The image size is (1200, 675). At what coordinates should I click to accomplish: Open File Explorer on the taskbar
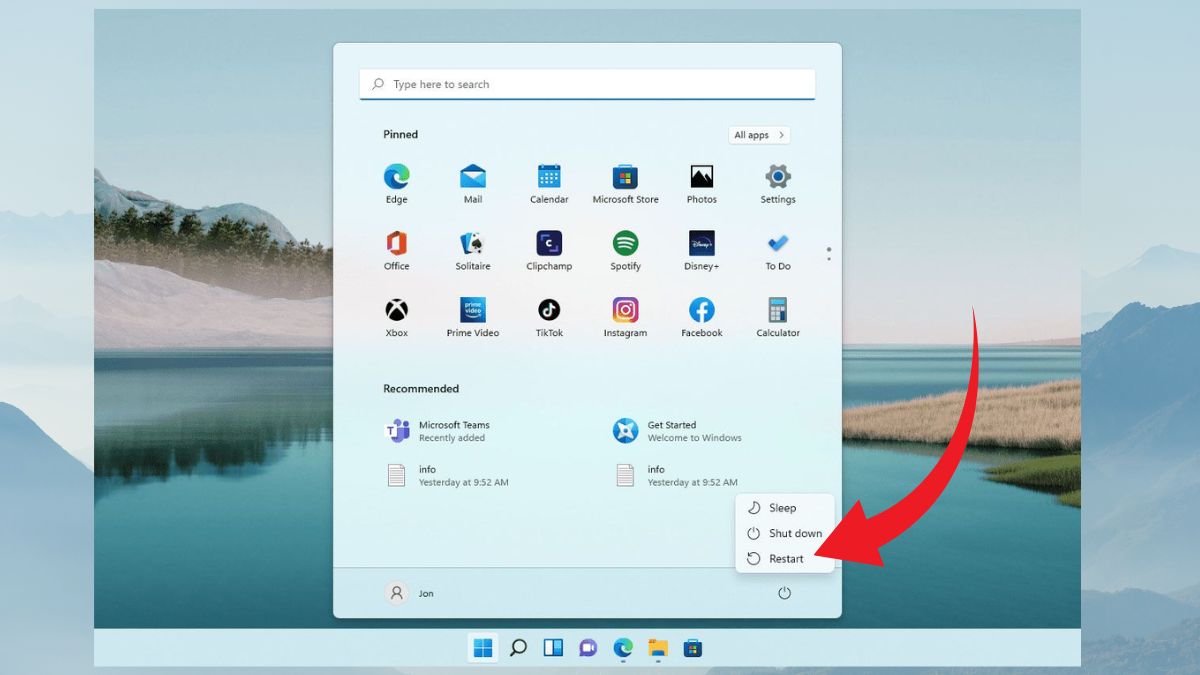pos(657,648)
